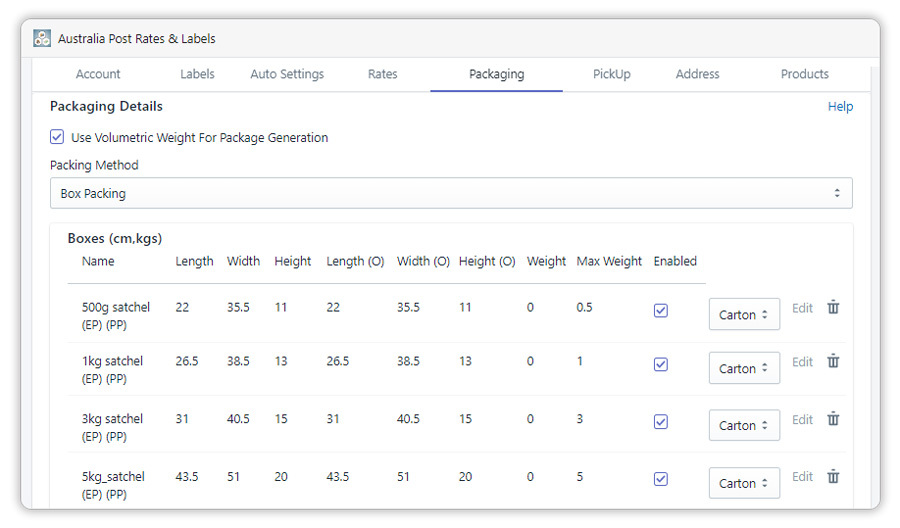Disable the 1kg satchel box

661,364
